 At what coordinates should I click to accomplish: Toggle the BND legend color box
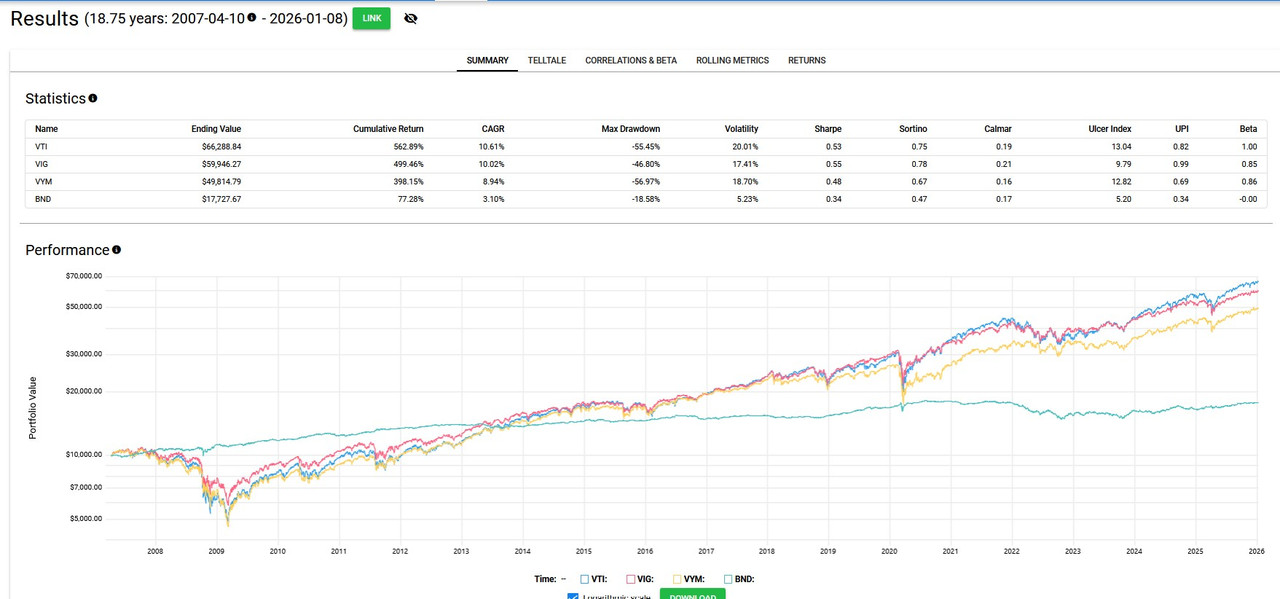tap(727, 579)
